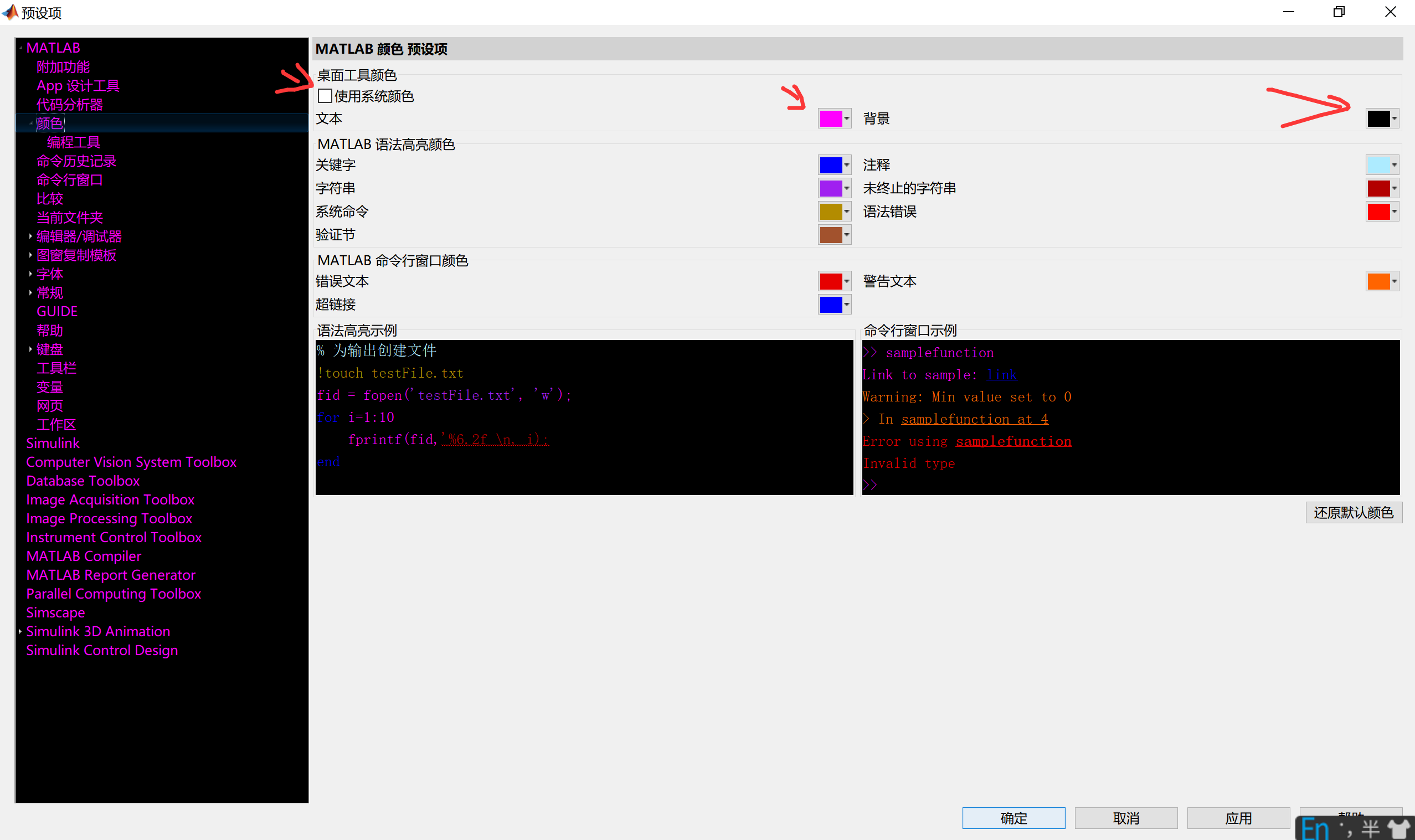
Task: Collapse the MATLAB tree node
Action: pos(20,48)
